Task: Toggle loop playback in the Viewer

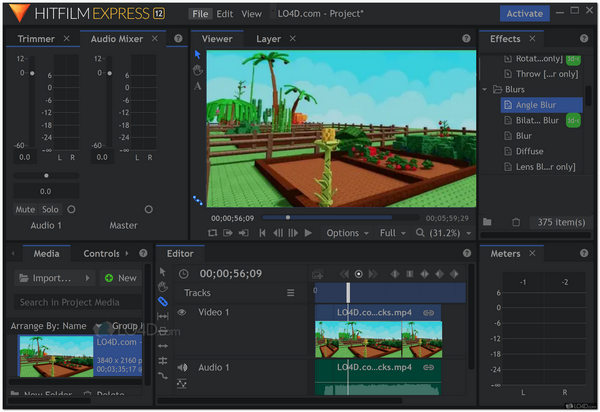Action: tap(212, 233)
